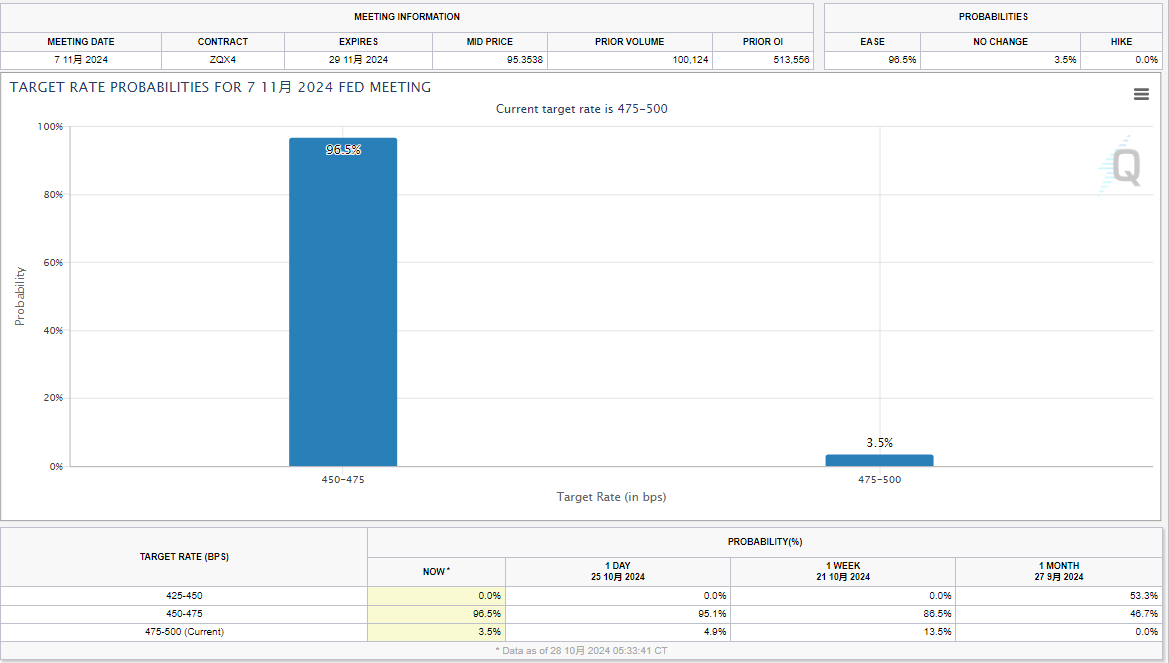Select the ZQX4 contract cell
Image resolution: width=1169 pixels, height=663 pixels.
click(223, 60)
